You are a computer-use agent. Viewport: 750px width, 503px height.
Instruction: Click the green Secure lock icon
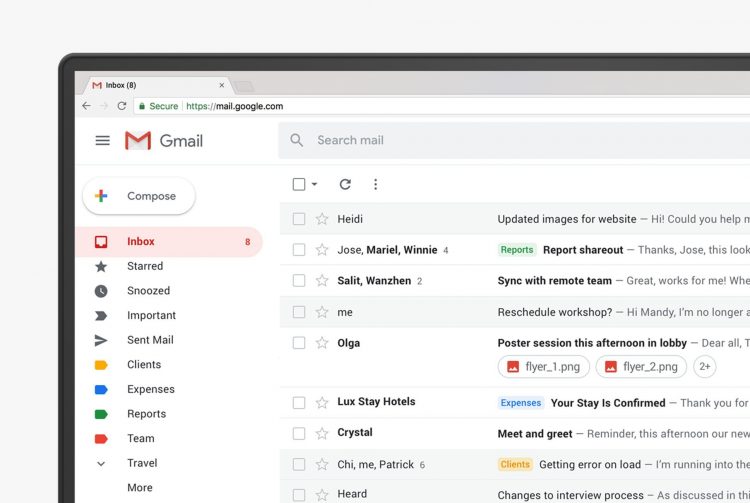(142, 106)
